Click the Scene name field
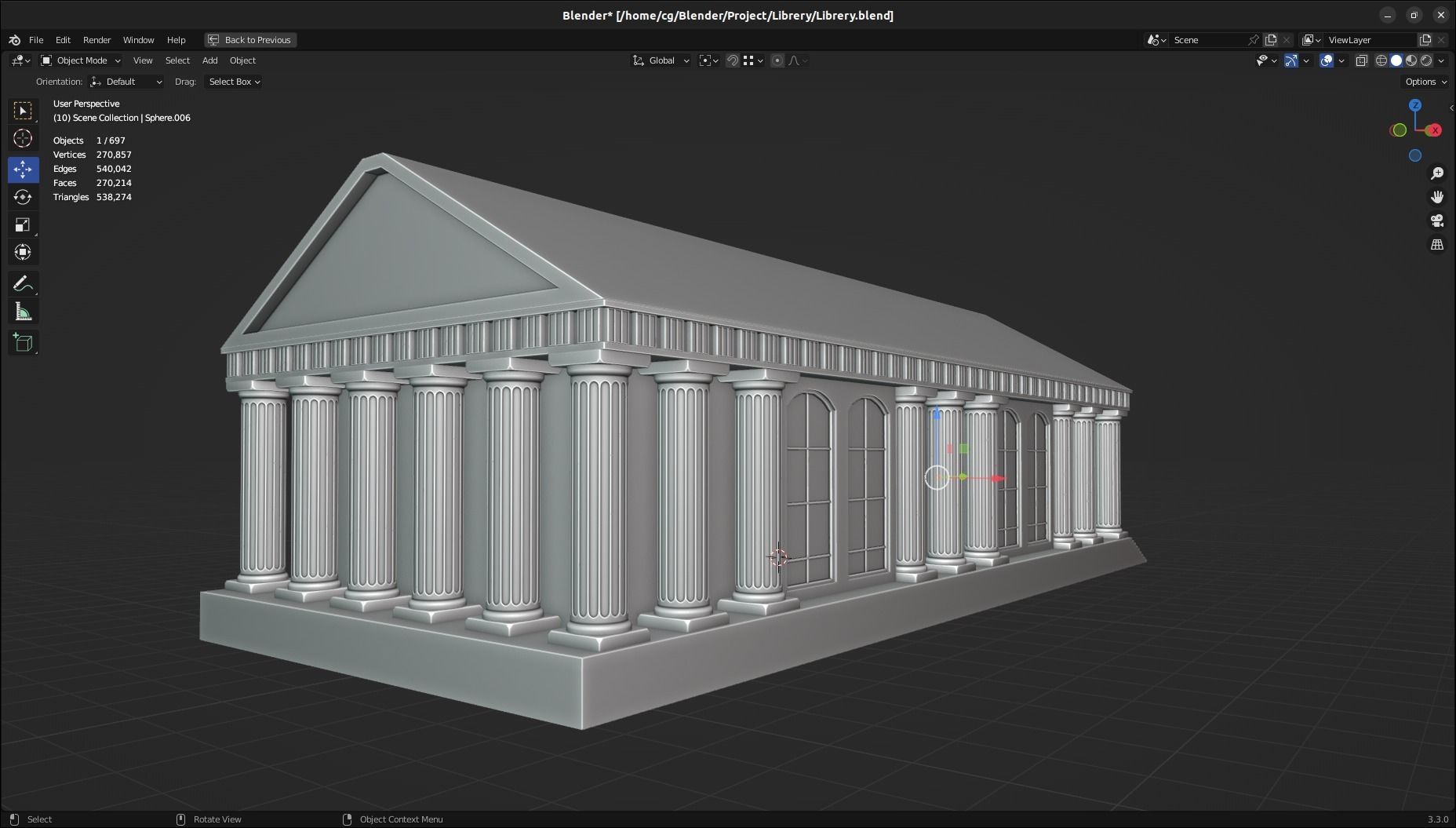The width and height of the screenshot is (1456, 828). point(1207,40)
